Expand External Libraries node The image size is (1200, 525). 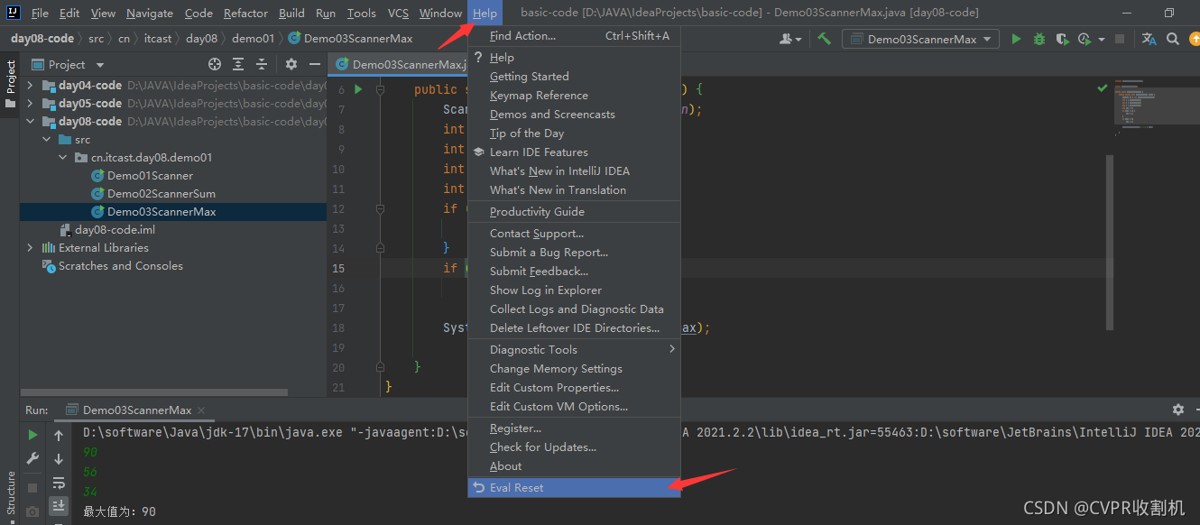coord(30,248)
